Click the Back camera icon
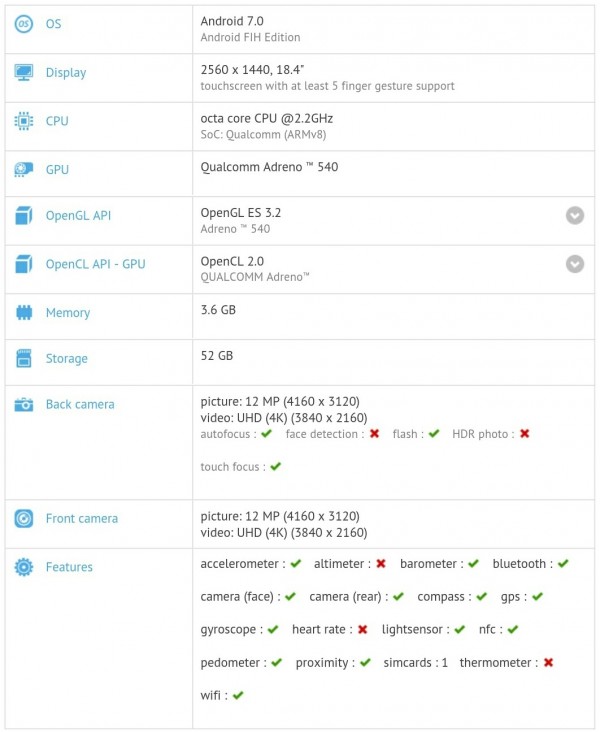The image size is (600, 732). pos(24,404)
